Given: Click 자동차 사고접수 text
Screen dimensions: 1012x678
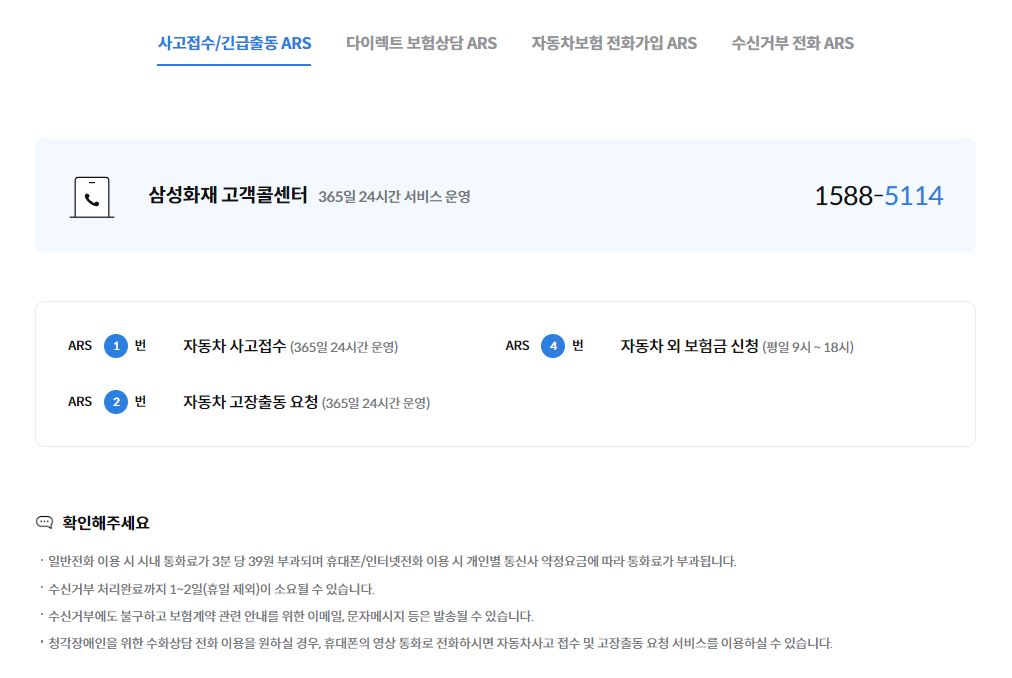Looking at the screenshot, I should (234, 346).
